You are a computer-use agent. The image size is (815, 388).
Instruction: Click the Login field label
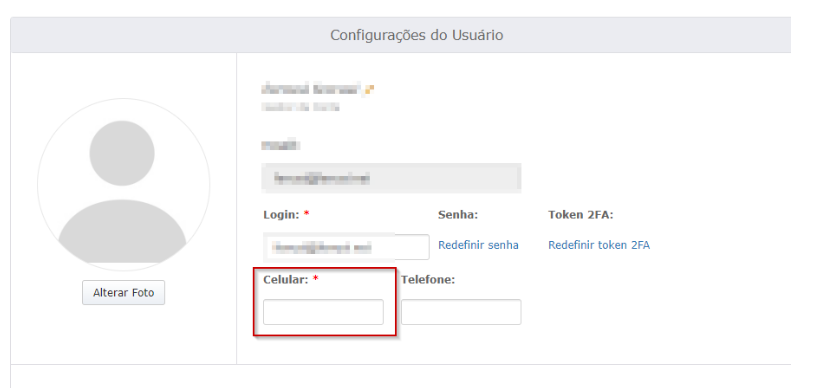281,215
